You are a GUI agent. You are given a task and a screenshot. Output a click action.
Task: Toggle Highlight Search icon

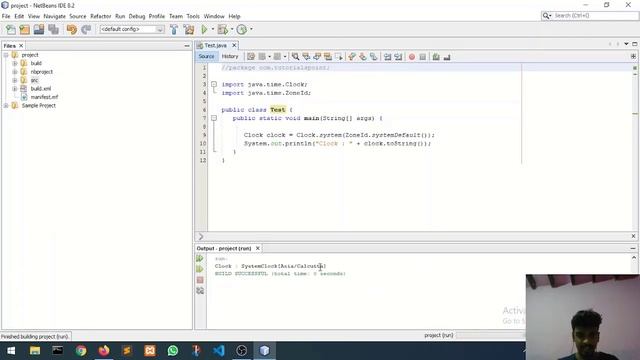pyautogui.click(x=328, y=57)
